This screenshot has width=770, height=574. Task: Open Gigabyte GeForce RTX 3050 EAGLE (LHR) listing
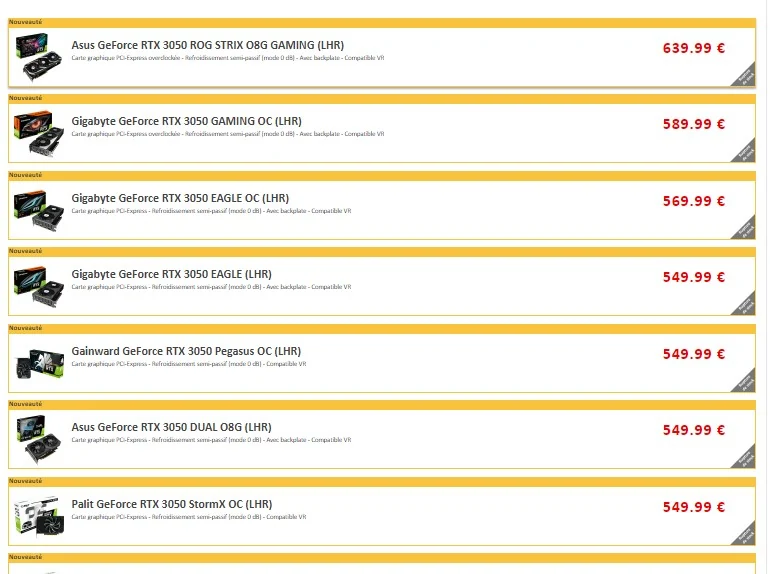pyautogui.click(x=171, y=274)
